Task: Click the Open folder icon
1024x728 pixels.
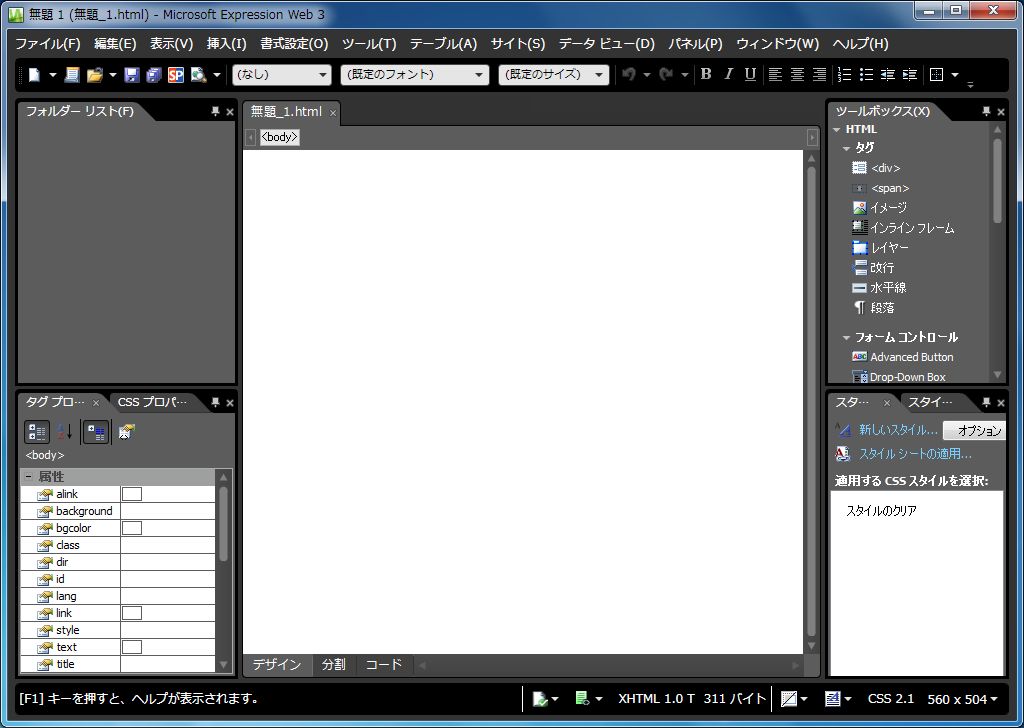Action: point(95,74)
